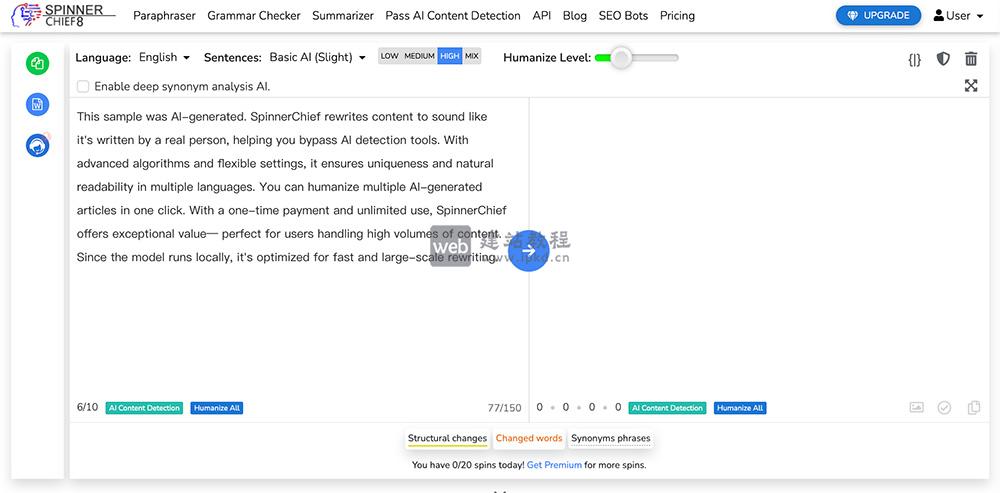Click the copy output icon at bottom right
1000x493 pixels.
click(x=974, y=408)
